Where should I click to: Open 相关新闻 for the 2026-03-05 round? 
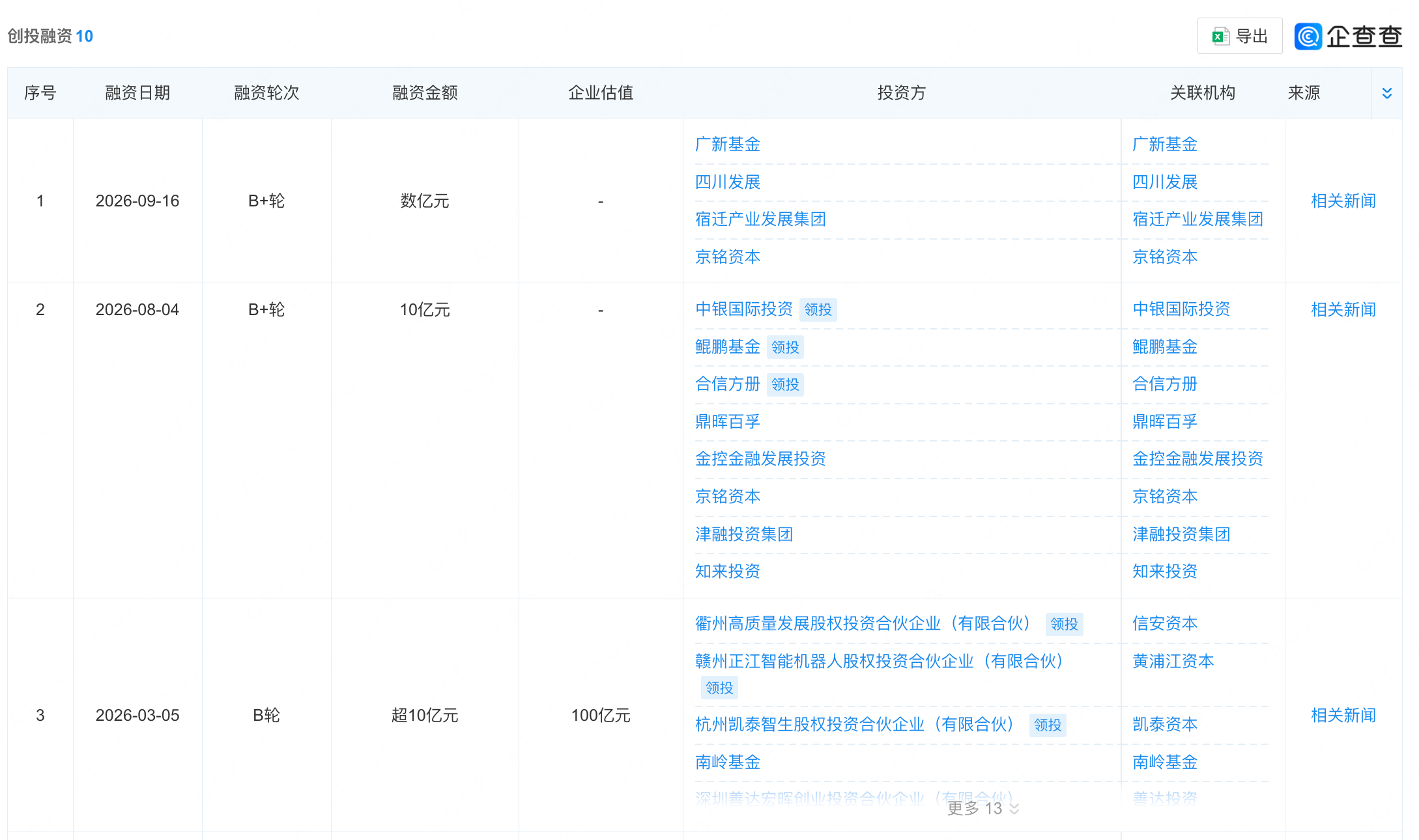1343,715
